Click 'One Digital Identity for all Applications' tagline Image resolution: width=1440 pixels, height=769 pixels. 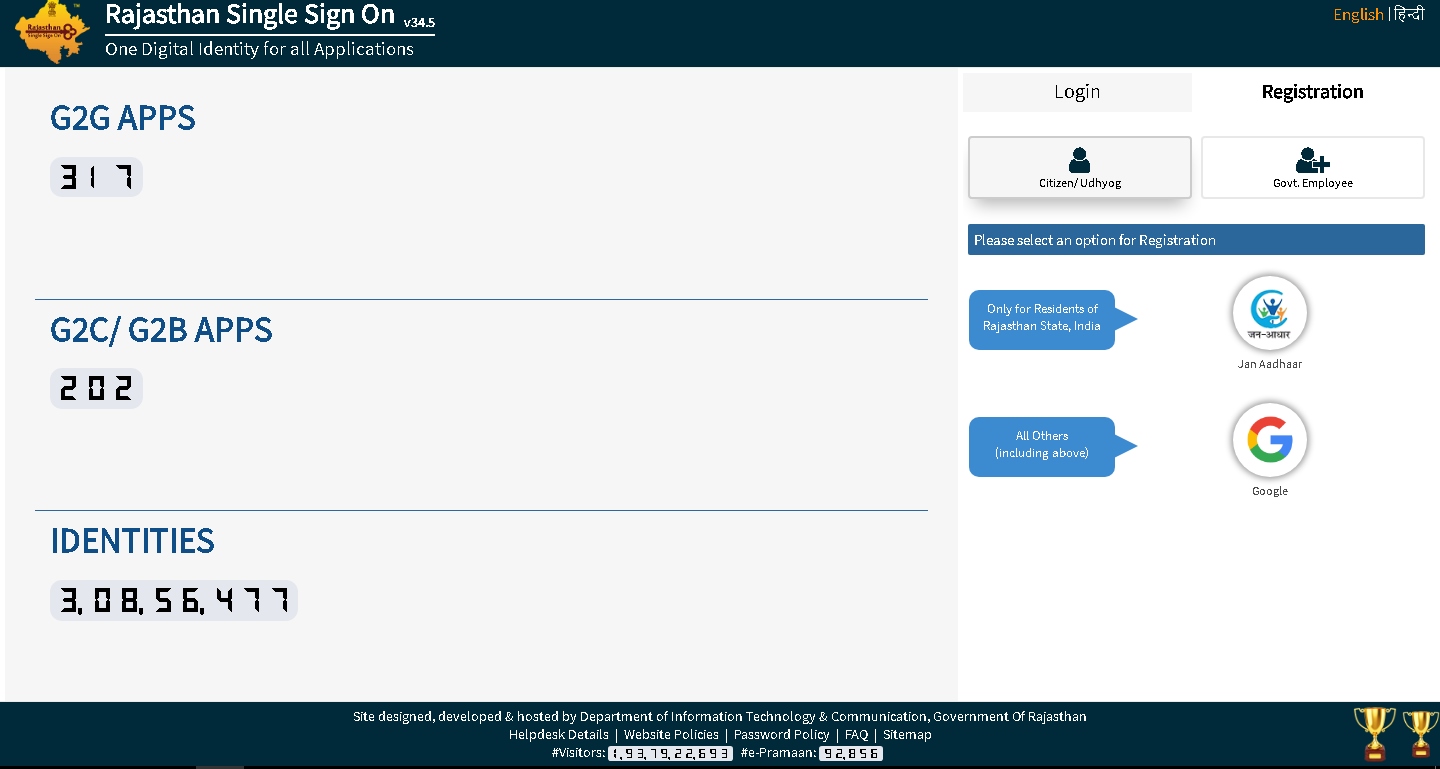(259, 49)
